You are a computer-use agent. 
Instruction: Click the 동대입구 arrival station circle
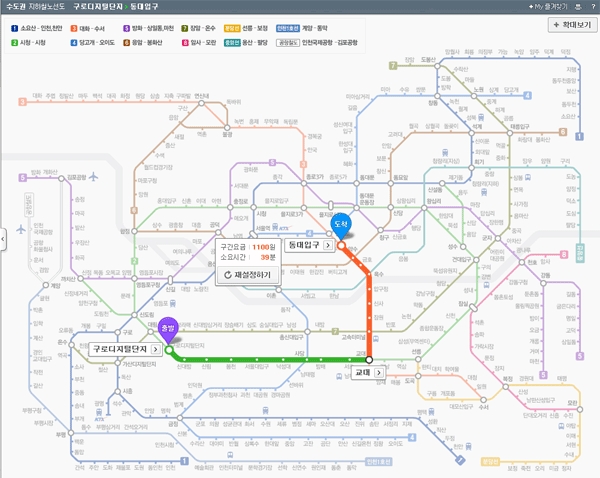coord(341,245)
